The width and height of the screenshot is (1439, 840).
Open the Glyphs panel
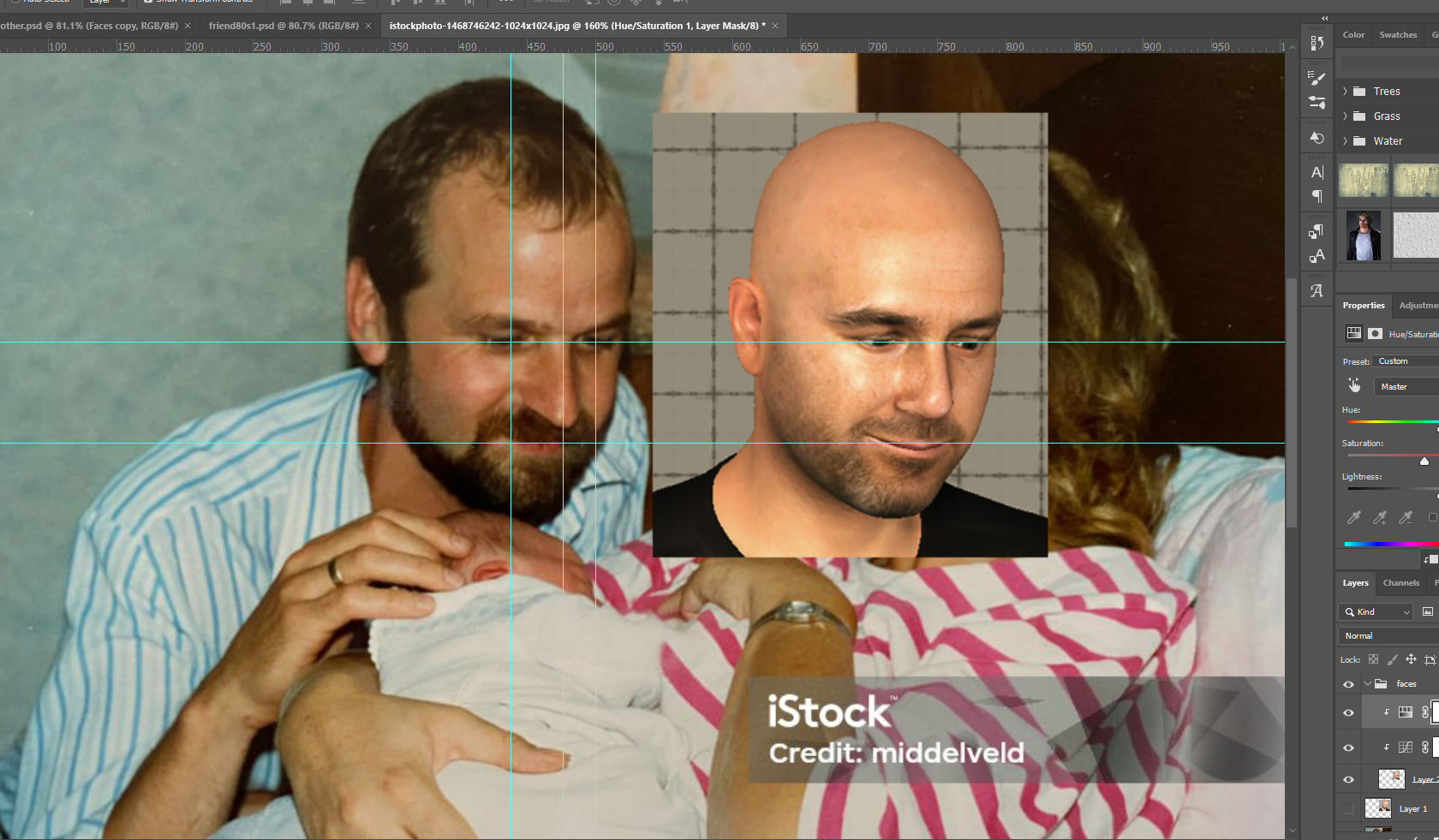coord(1317,291)
